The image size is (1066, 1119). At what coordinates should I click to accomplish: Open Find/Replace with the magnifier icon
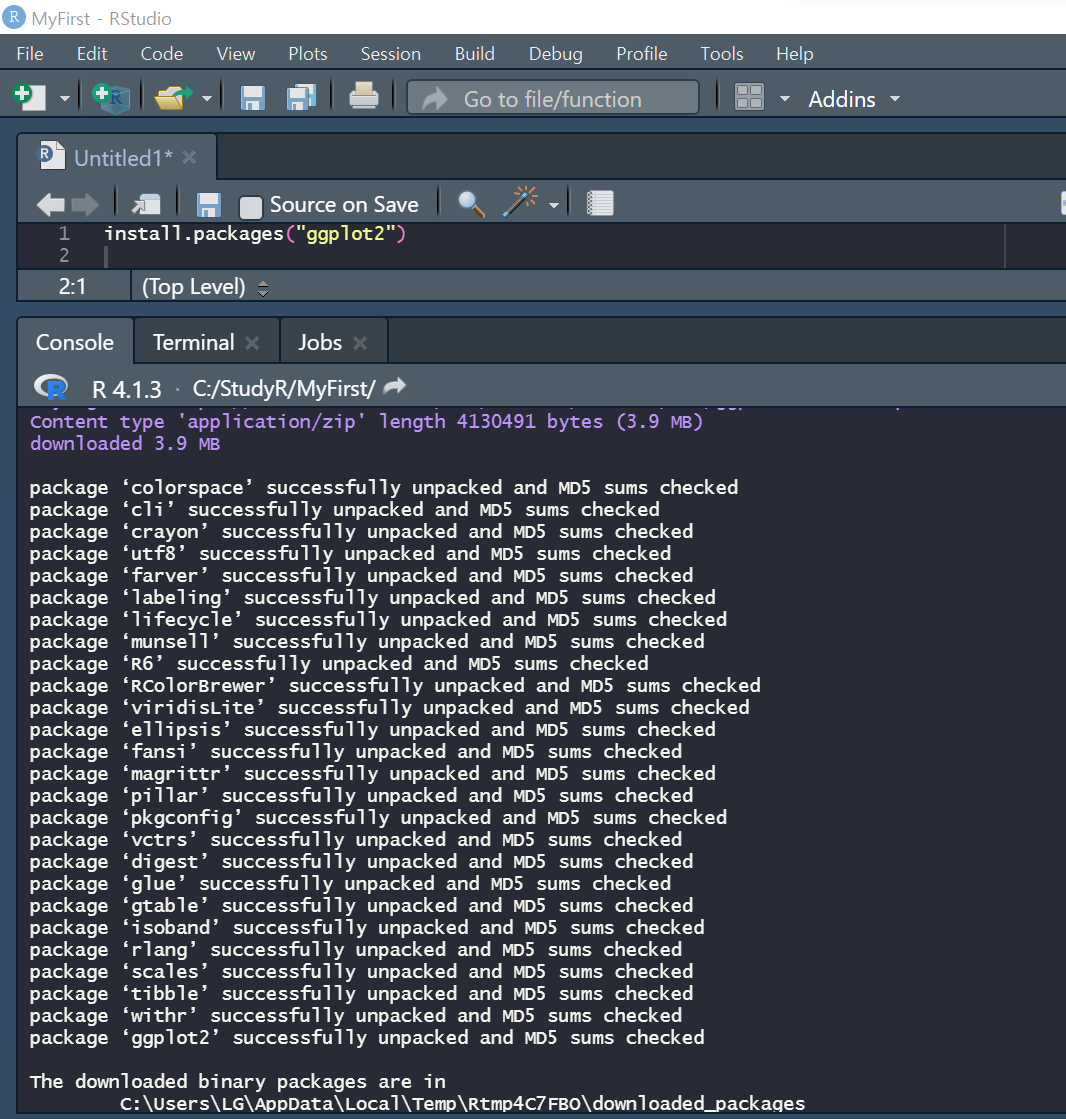pyautogui.click(x=471, y=205)
